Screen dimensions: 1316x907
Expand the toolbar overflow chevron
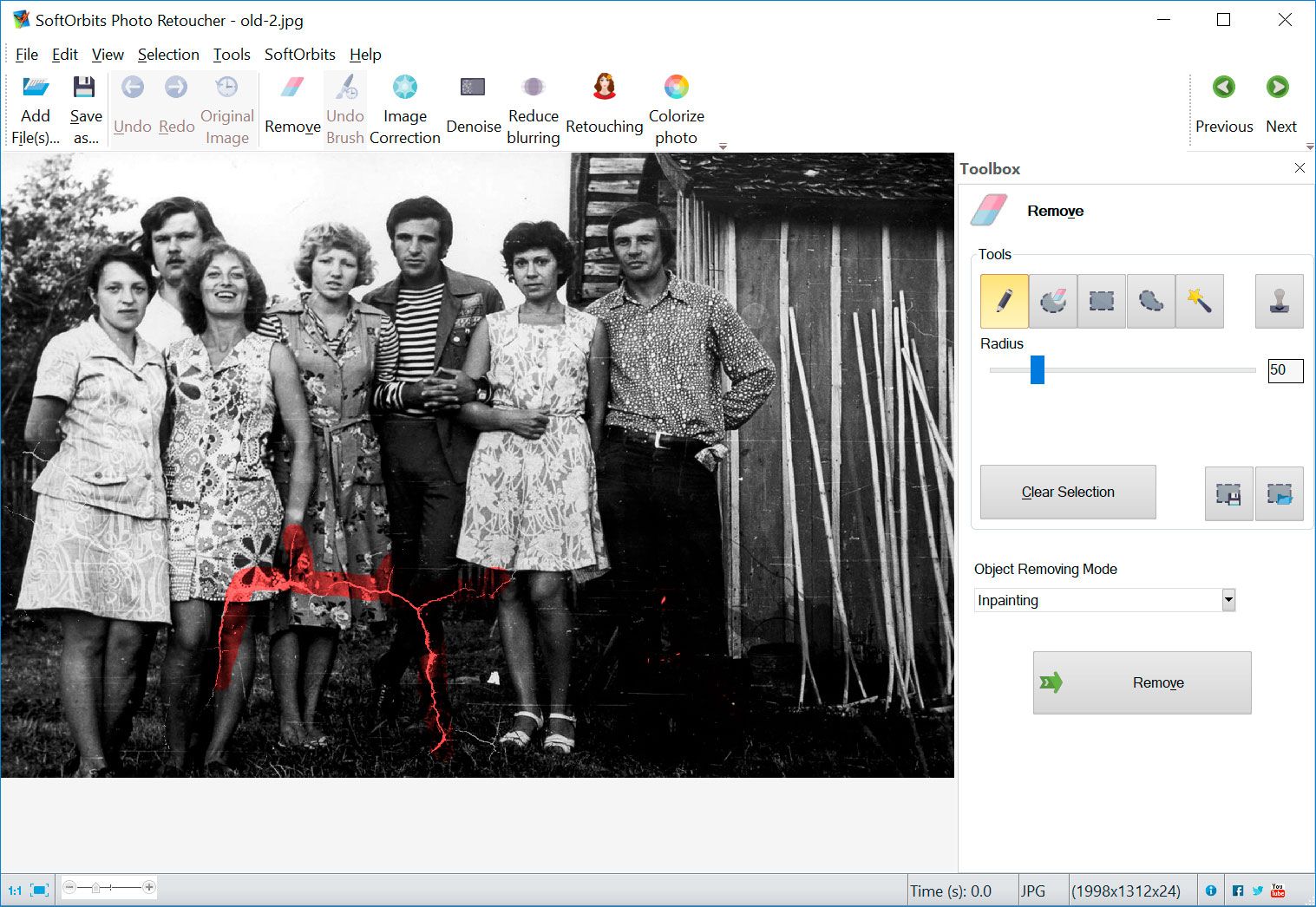point(723,146)
